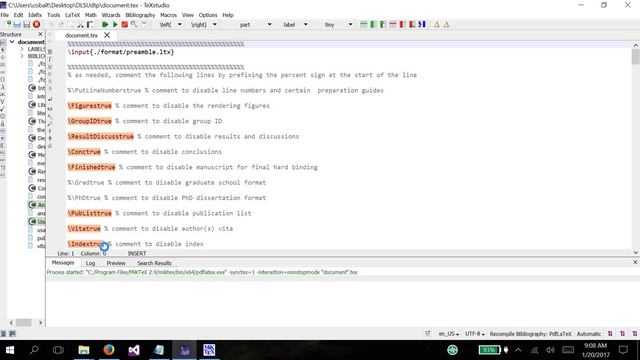Screen dimensions: 640x360
Task: Open the en_US language dropdown
Action: point(449,334)
